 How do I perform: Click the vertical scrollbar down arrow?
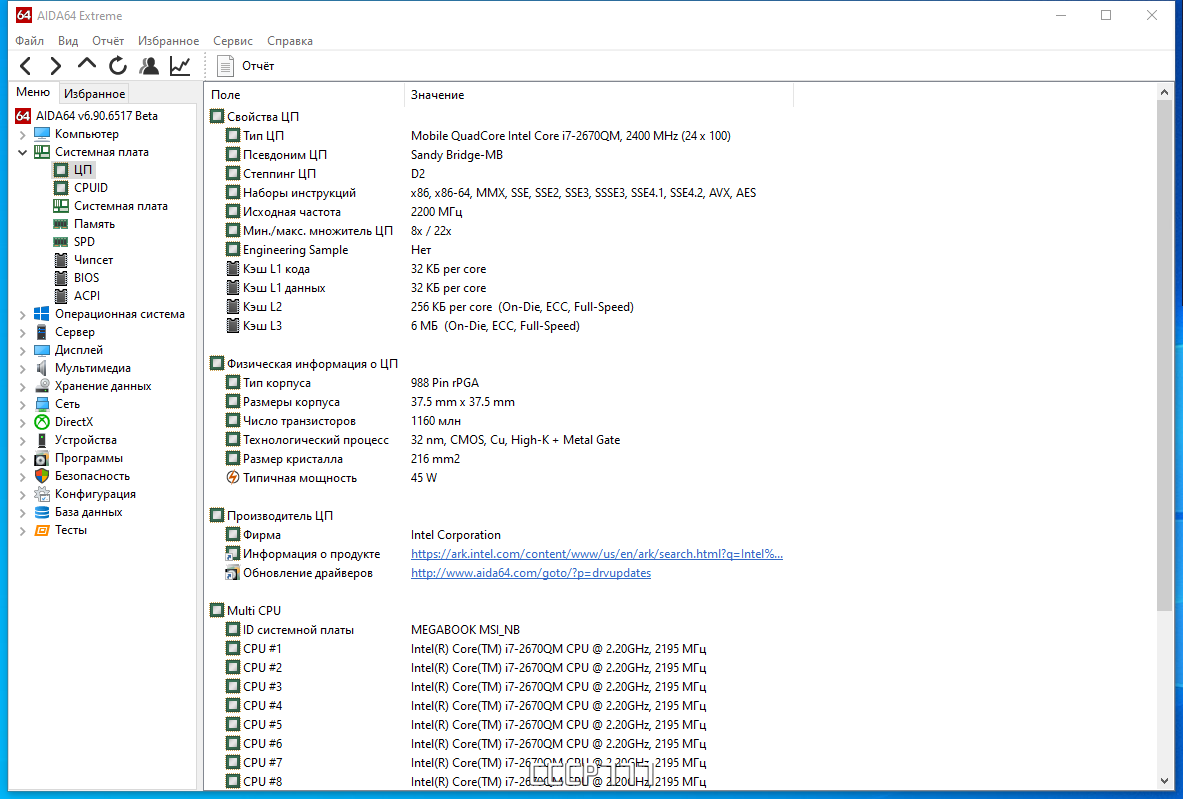click(1164, 782)
